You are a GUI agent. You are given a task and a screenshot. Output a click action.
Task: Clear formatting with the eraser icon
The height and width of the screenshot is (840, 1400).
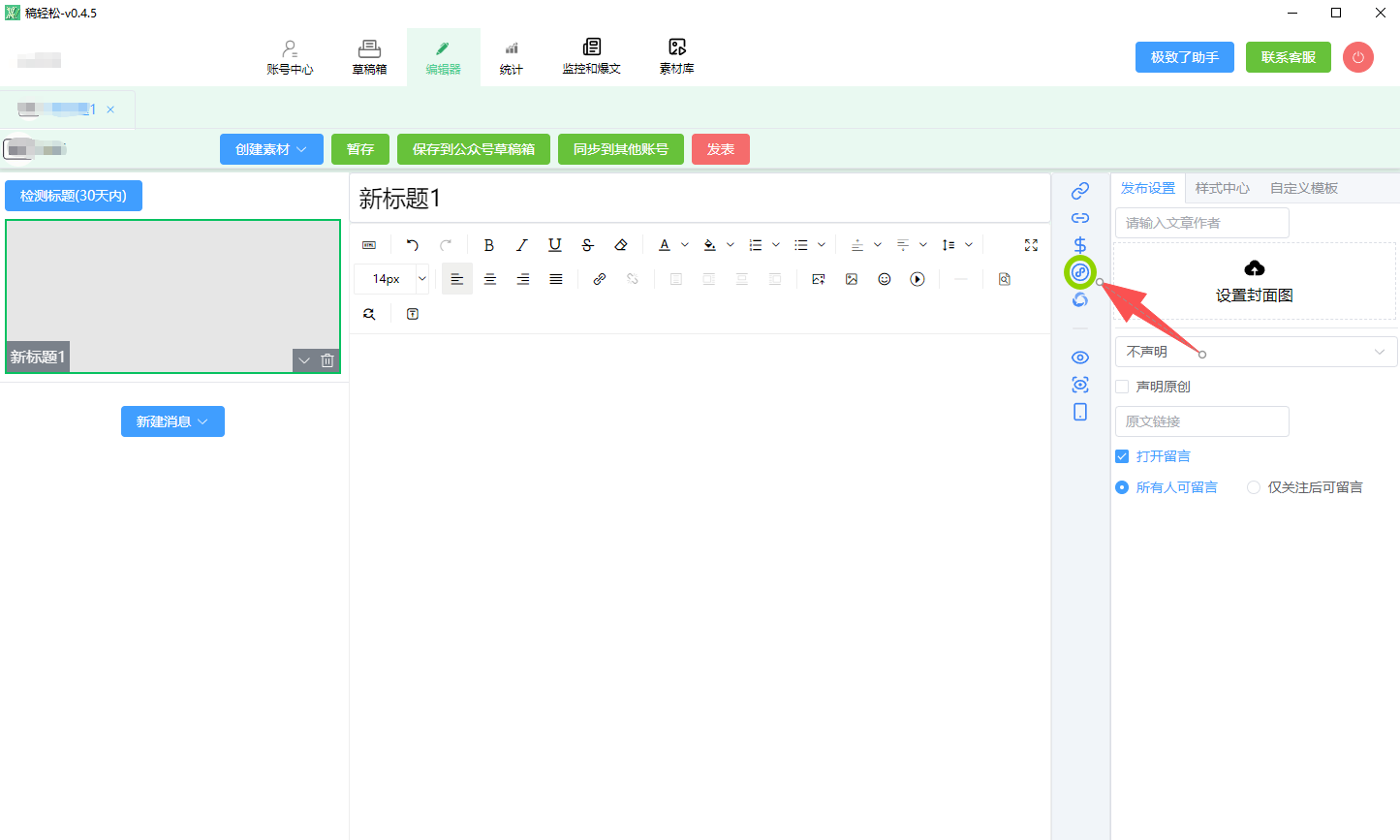click(x=621, y=245)
